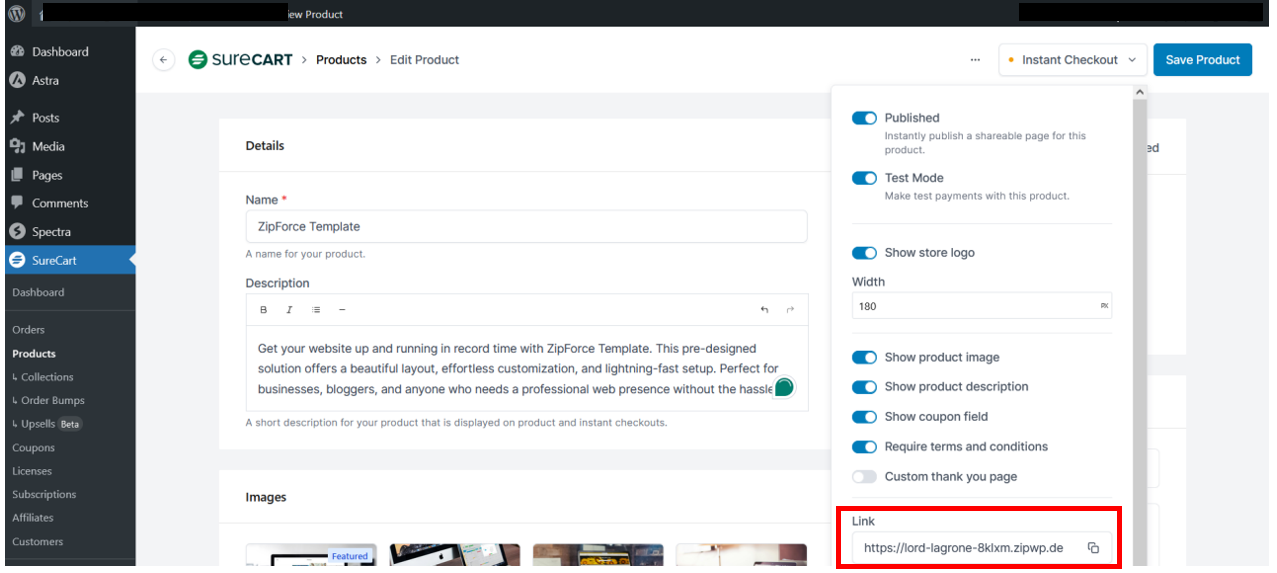Viewport: 1277px width, 573px height.
Task: Toggle the Published switch
Action: tap(864, 118)
